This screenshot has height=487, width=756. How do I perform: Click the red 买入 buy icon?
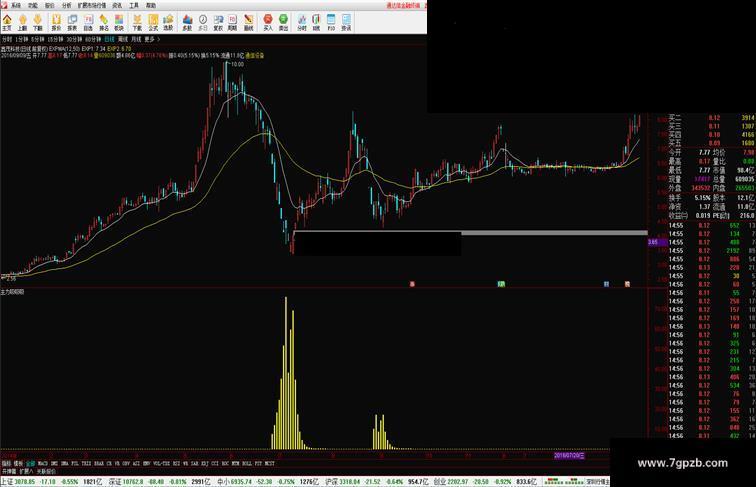click(268, 22)
